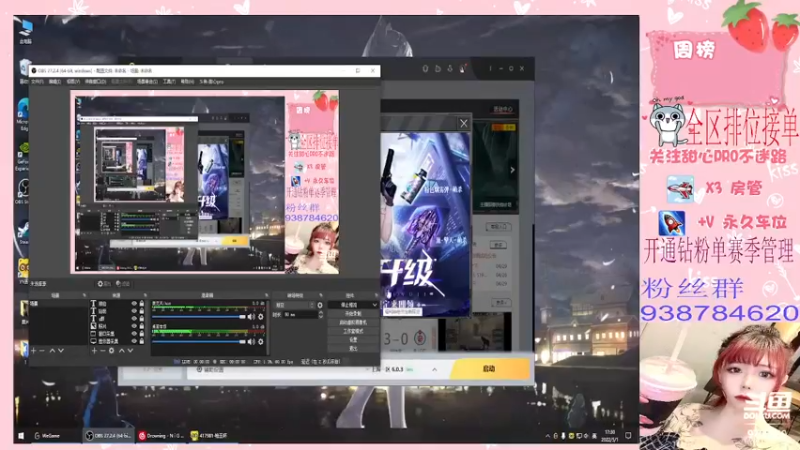Add a new source with the plus icon

click(x=94, y=351)
